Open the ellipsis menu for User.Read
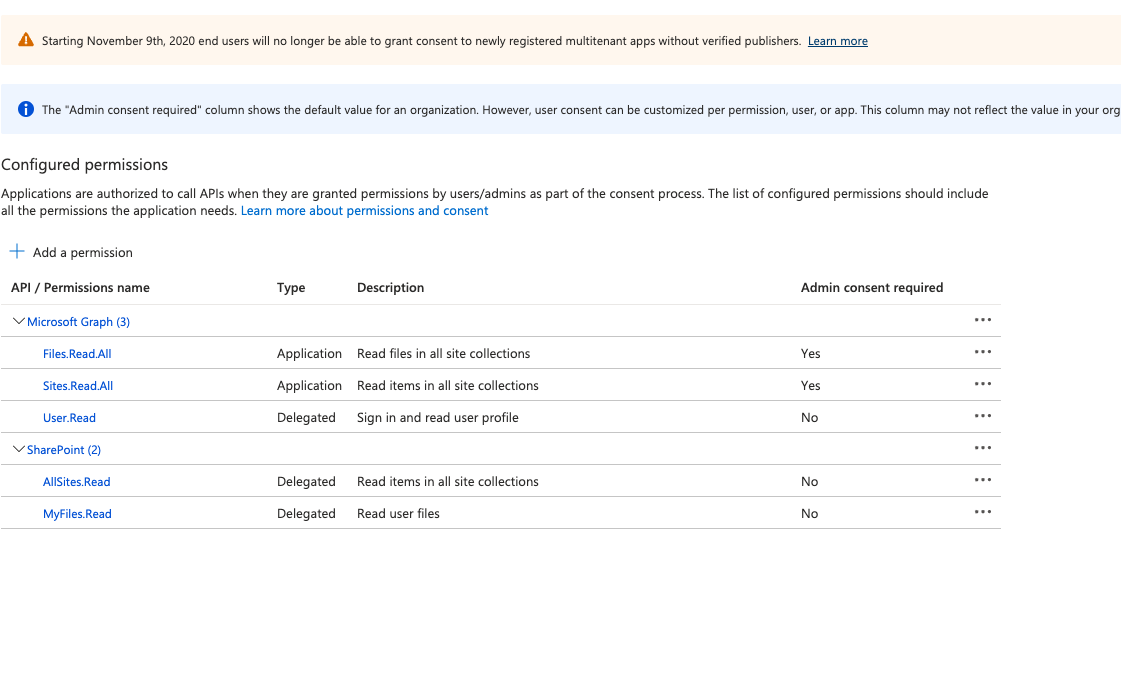Image resolution: width=1121 pixels, height=681 pixels. (x=983, y=416)
